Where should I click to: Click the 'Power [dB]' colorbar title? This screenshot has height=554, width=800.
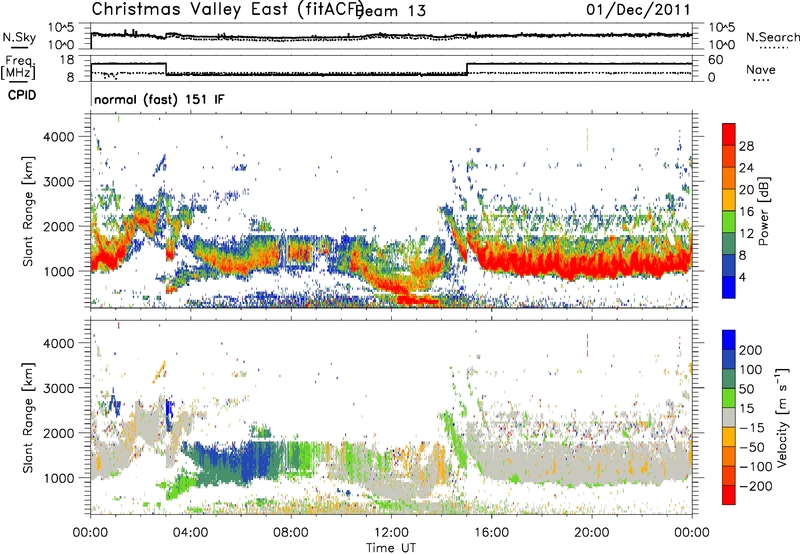tap(764, 211)
